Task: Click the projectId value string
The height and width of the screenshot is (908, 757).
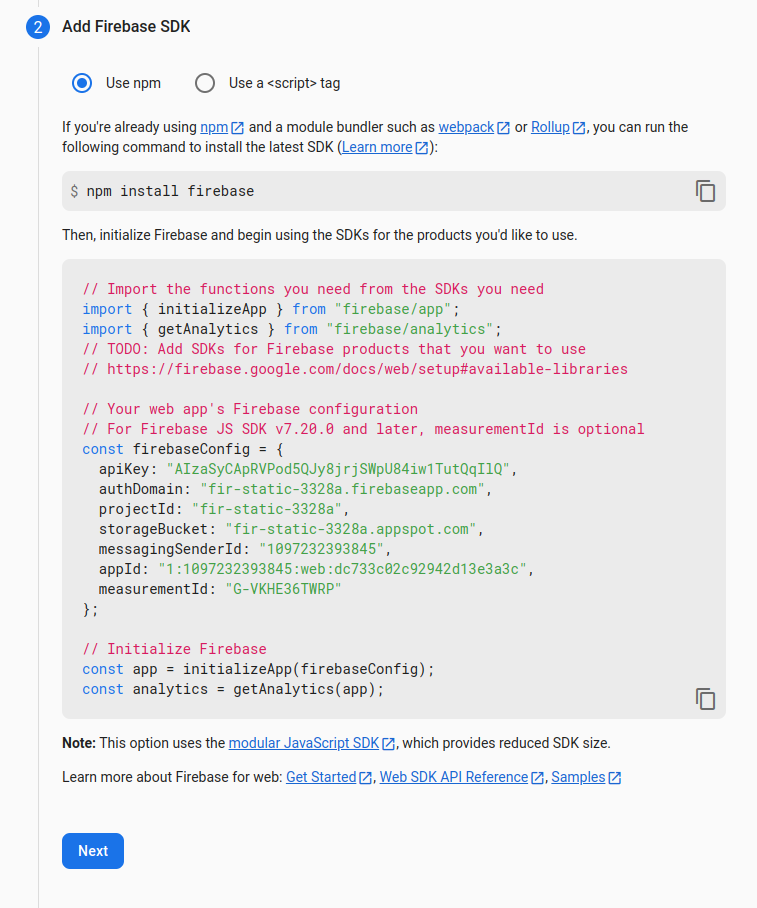Action: [266, 509]
